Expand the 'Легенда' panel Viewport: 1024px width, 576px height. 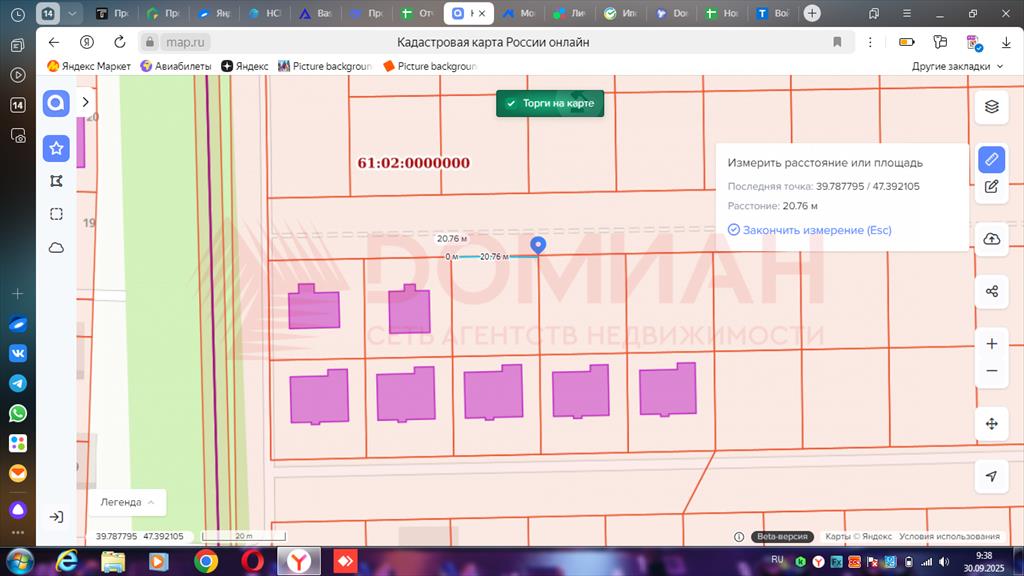(x=127, y=502)
